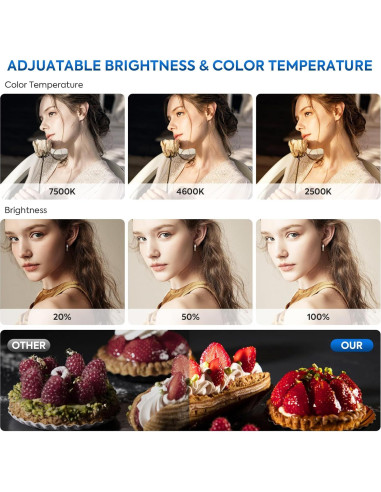Viewport: 381px width, 492px height.
Task: Click the 20% brightness portrait
Action: pyautogui.click(x=62, y=272)
